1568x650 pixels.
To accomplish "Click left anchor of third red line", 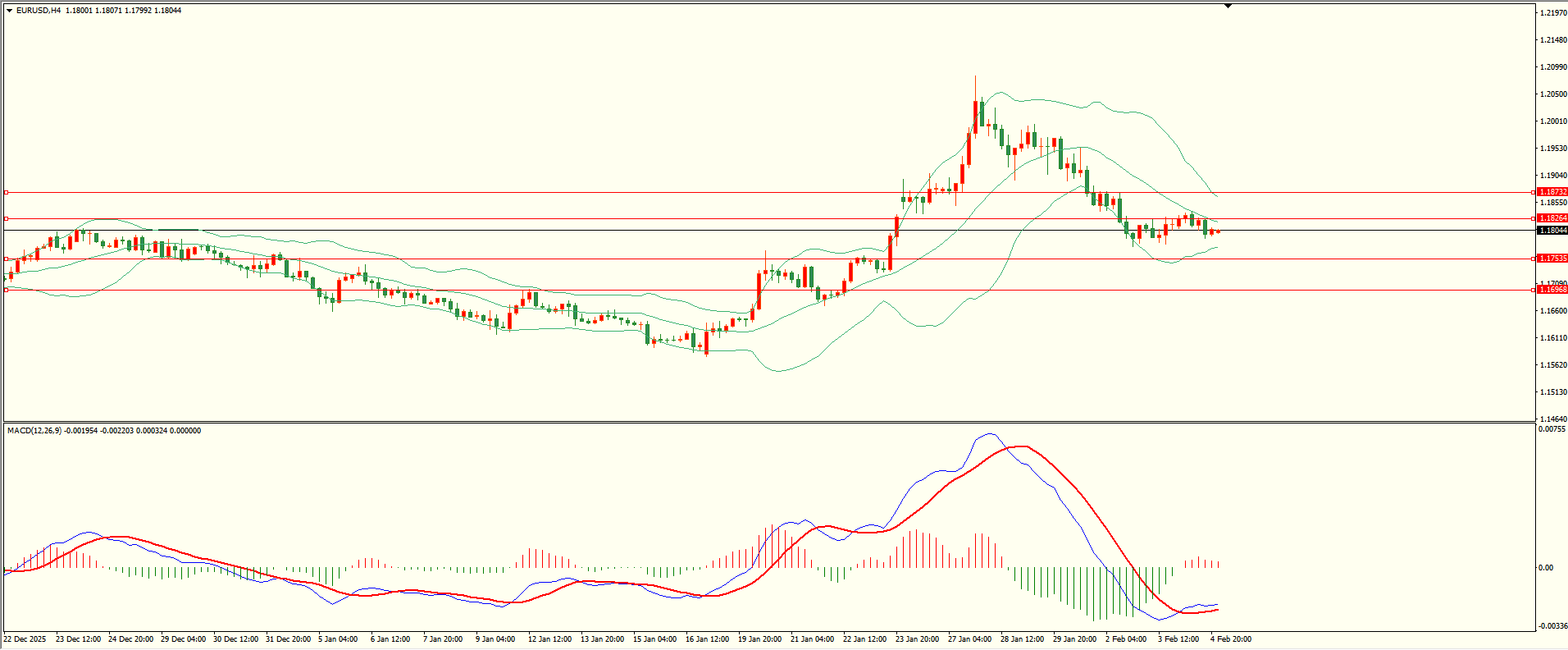I will (x=6, y=259).
